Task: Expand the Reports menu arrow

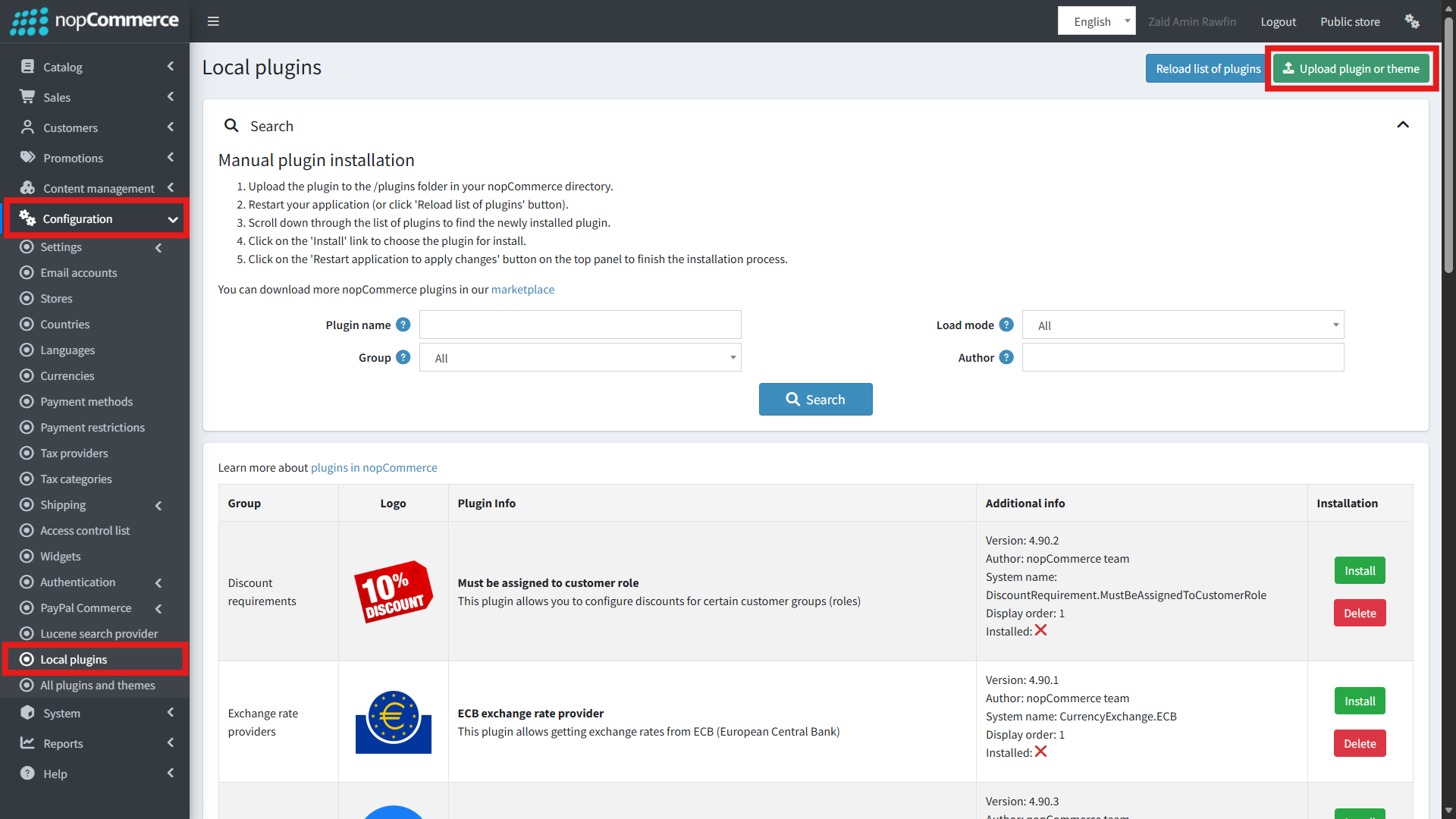Action: [x=171, y=743]
